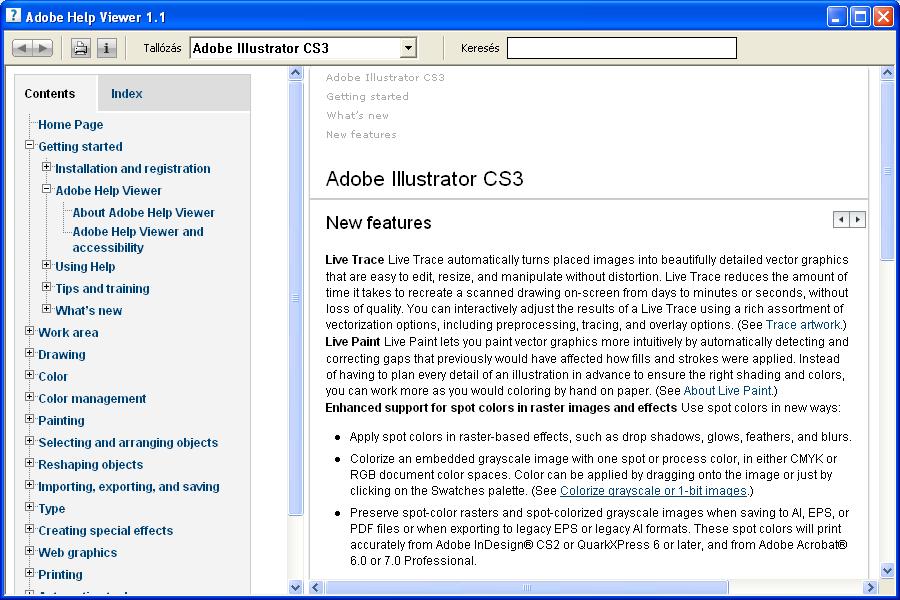Click horizontal scrollbar left arrow

tap(316, 587)
